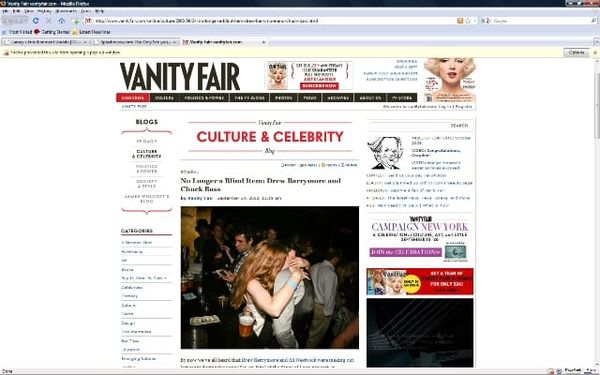
Task: Click the popup blocker Options button
Action: coord(576,52)
